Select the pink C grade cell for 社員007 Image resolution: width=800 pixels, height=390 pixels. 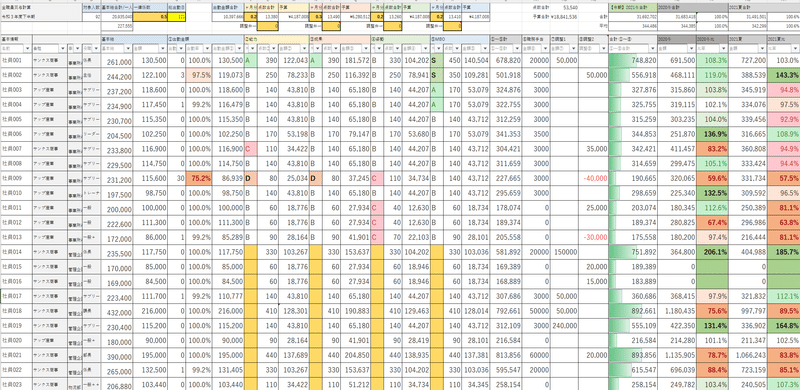click(249, 149)
